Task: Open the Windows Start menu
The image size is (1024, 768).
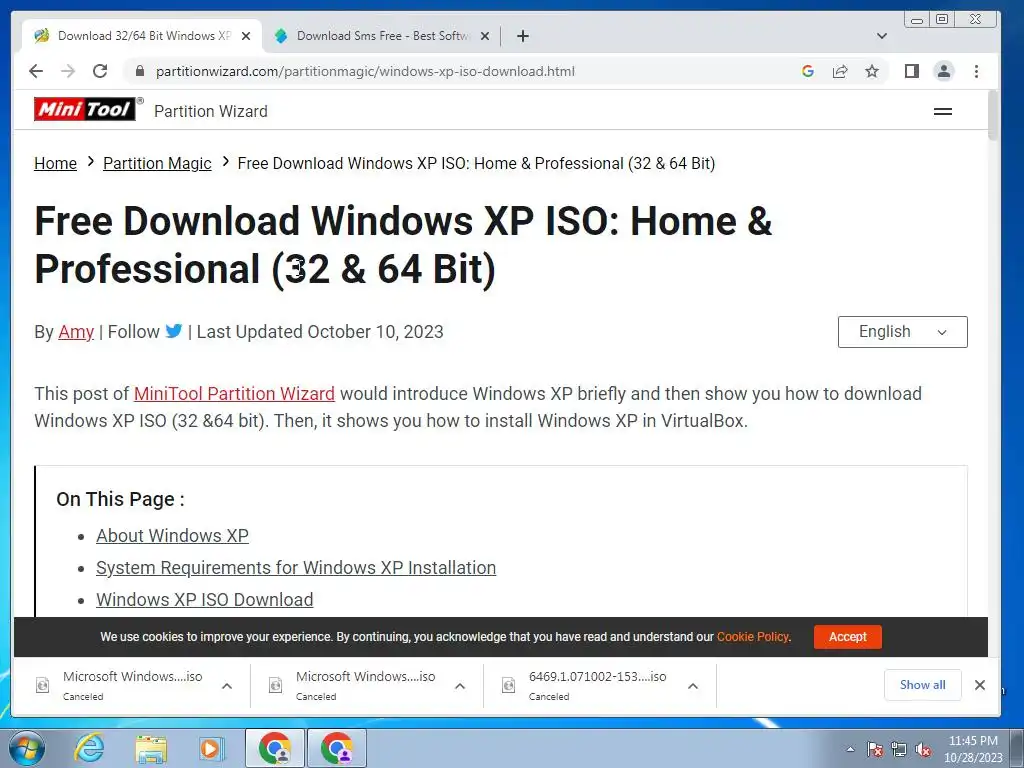Action: (27, 748)
